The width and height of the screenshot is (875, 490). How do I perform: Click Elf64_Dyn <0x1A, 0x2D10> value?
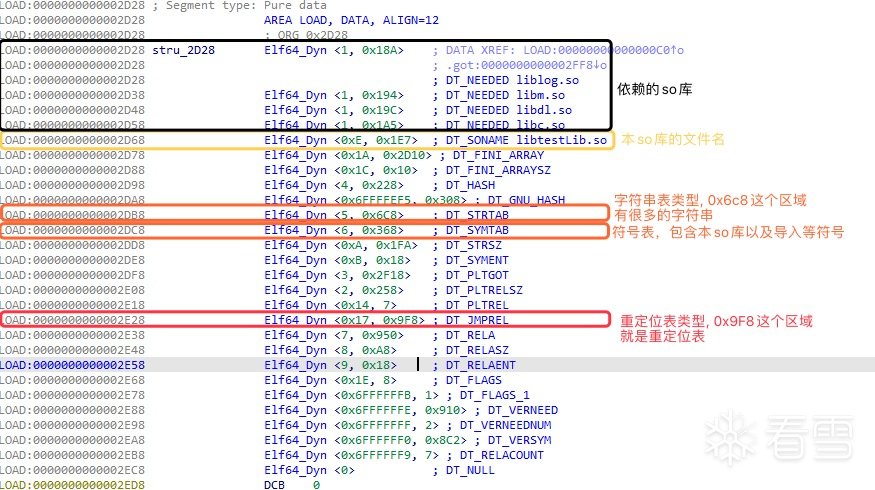coord(348,155)
